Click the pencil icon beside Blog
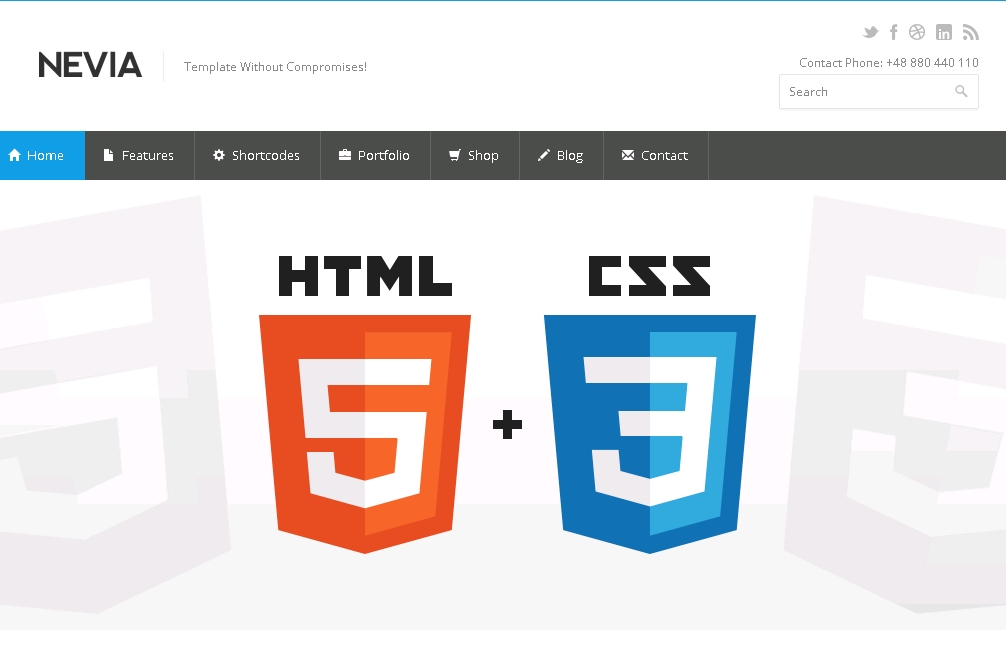 [544, 155]
